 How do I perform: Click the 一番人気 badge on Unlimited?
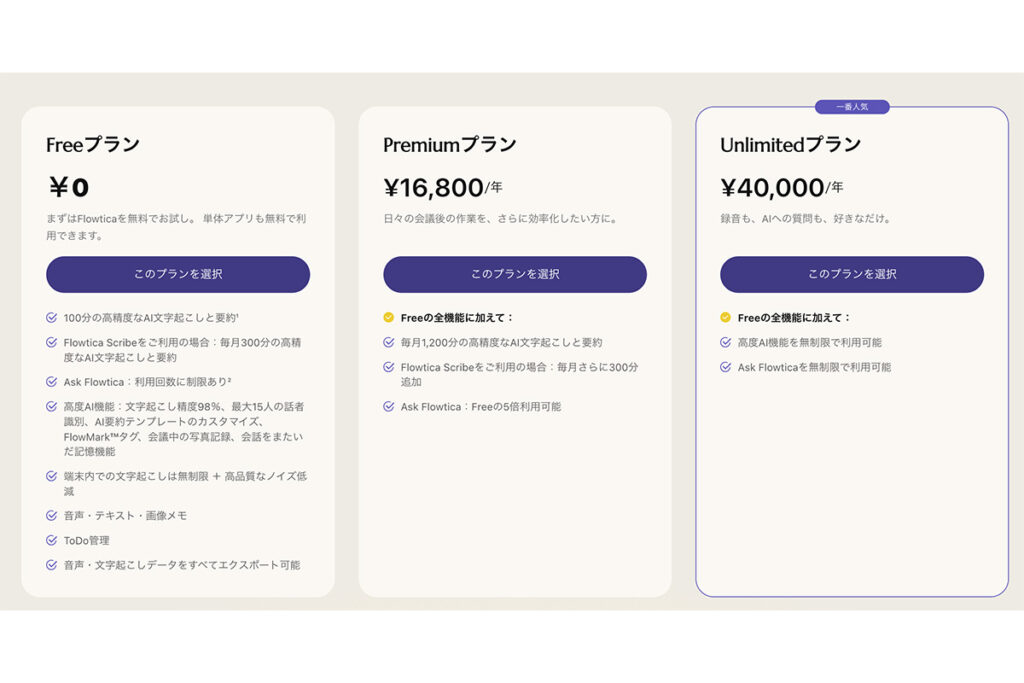point(852,106)
